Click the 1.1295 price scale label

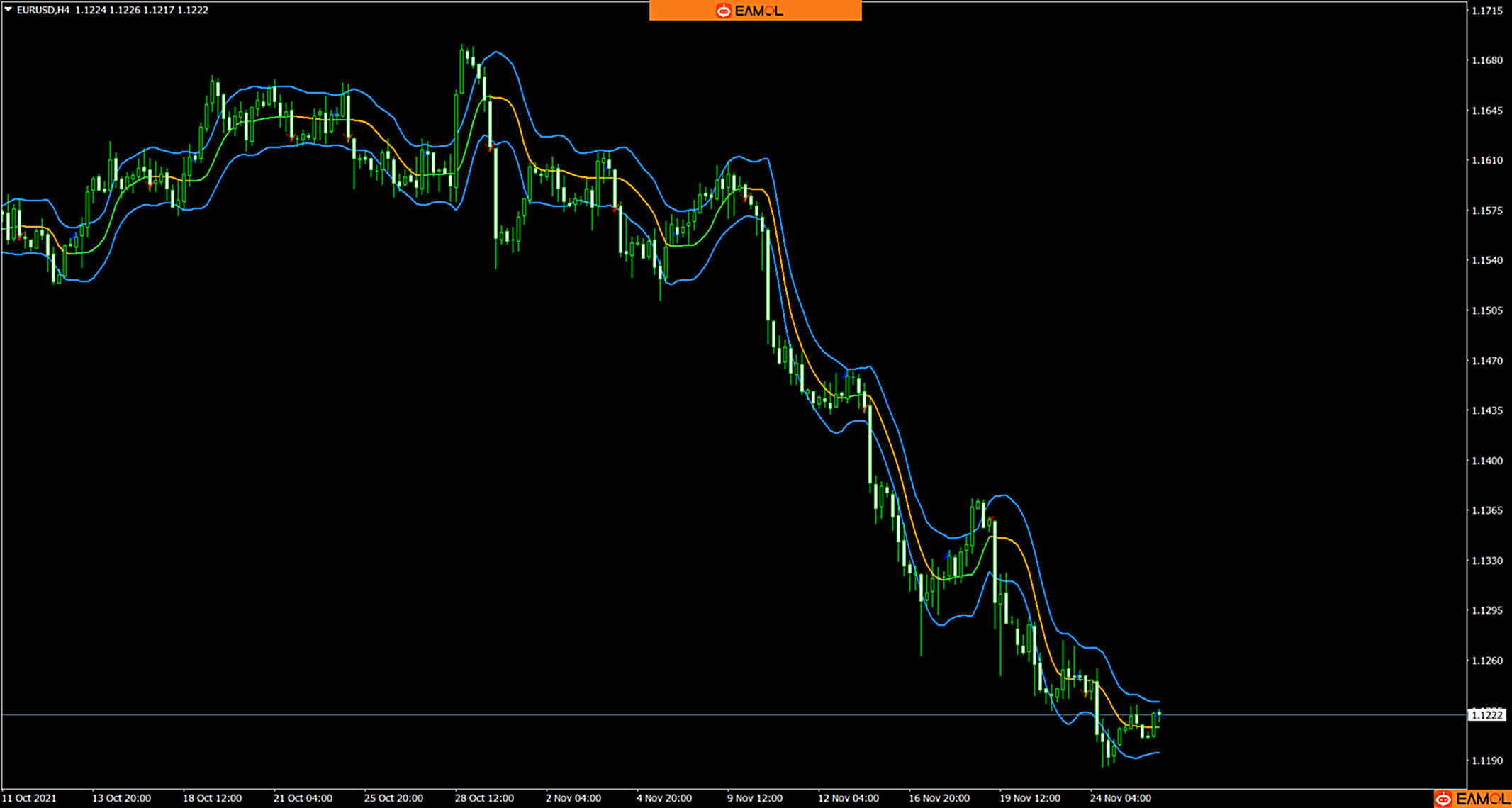pos(1487,610)
